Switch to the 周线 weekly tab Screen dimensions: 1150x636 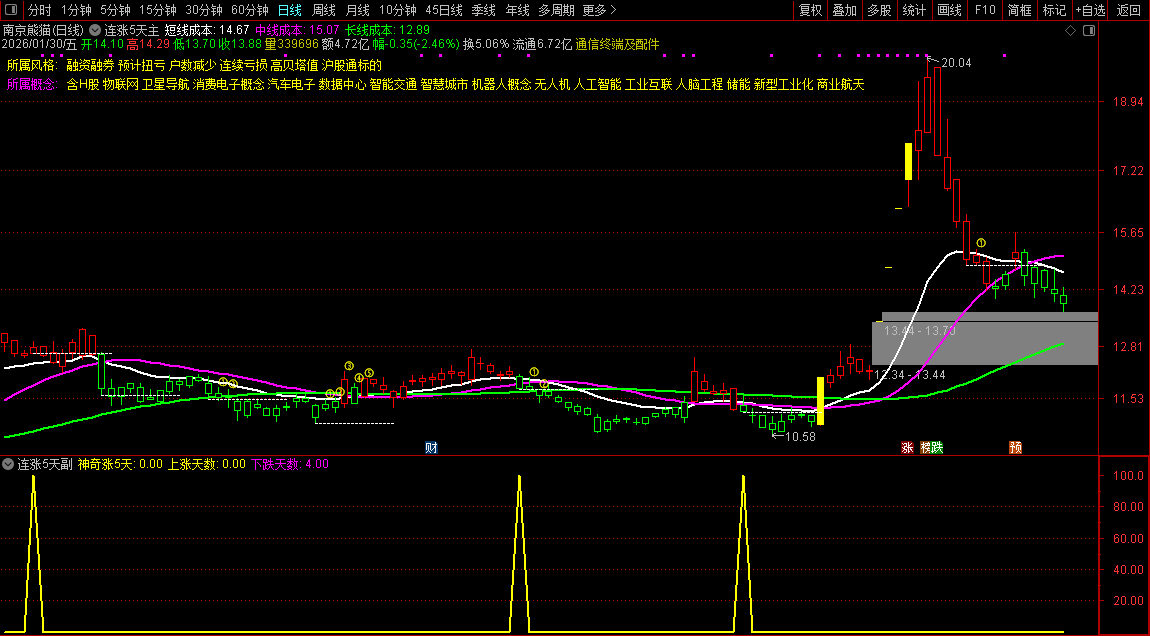point(323,10)
